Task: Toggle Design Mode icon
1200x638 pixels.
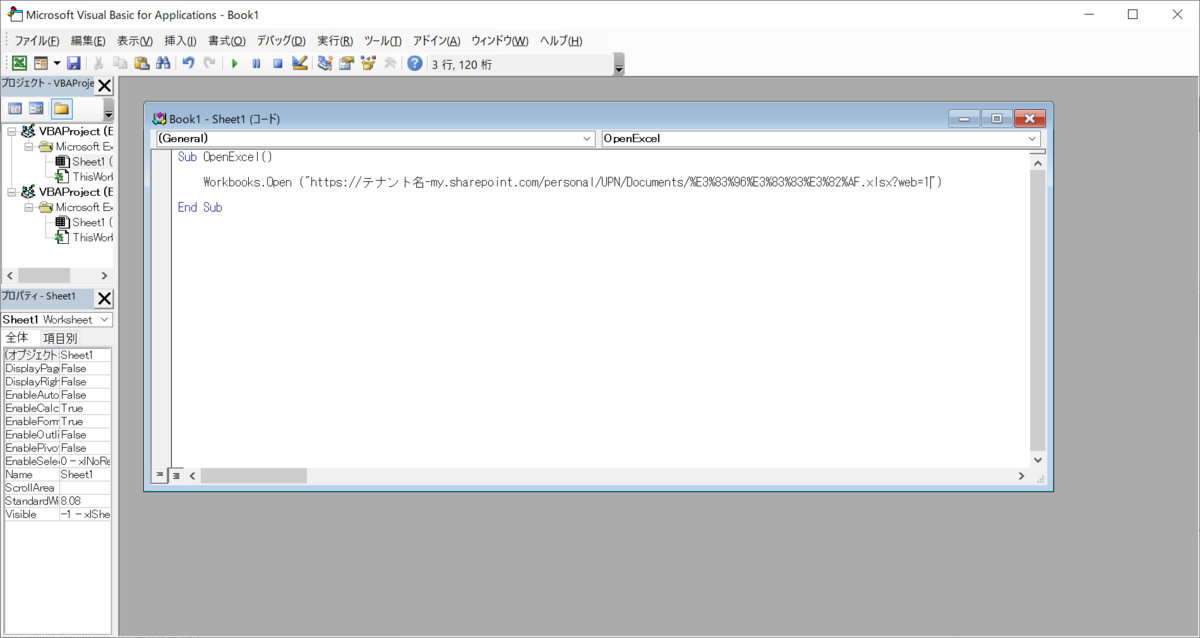Action: 299,63
